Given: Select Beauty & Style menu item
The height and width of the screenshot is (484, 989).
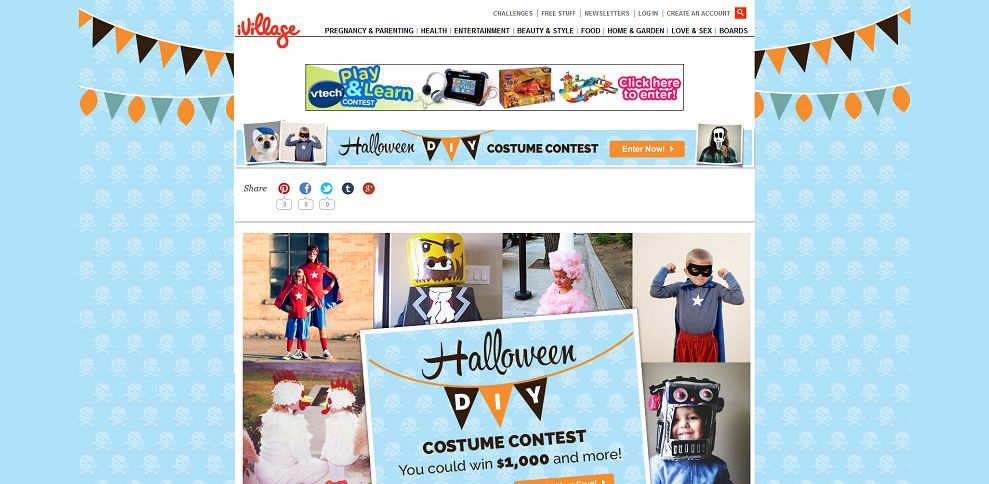Looking at the screenshot, I should (545, 31).
